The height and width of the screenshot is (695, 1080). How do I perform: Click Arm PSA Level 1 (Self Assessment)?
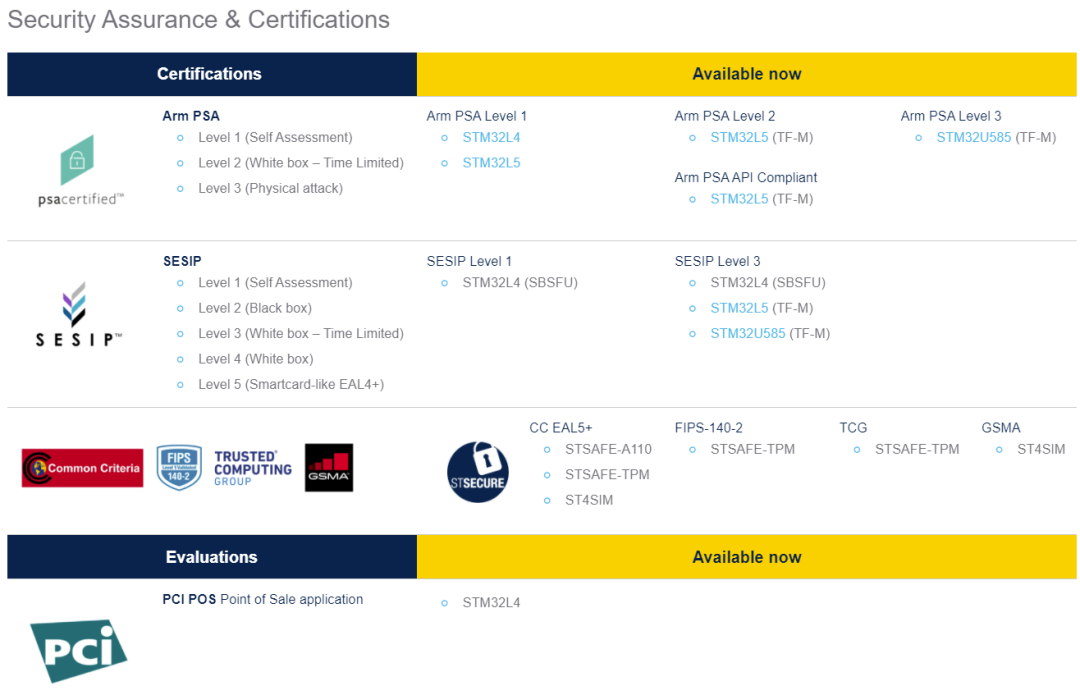[x=275, y=137]
